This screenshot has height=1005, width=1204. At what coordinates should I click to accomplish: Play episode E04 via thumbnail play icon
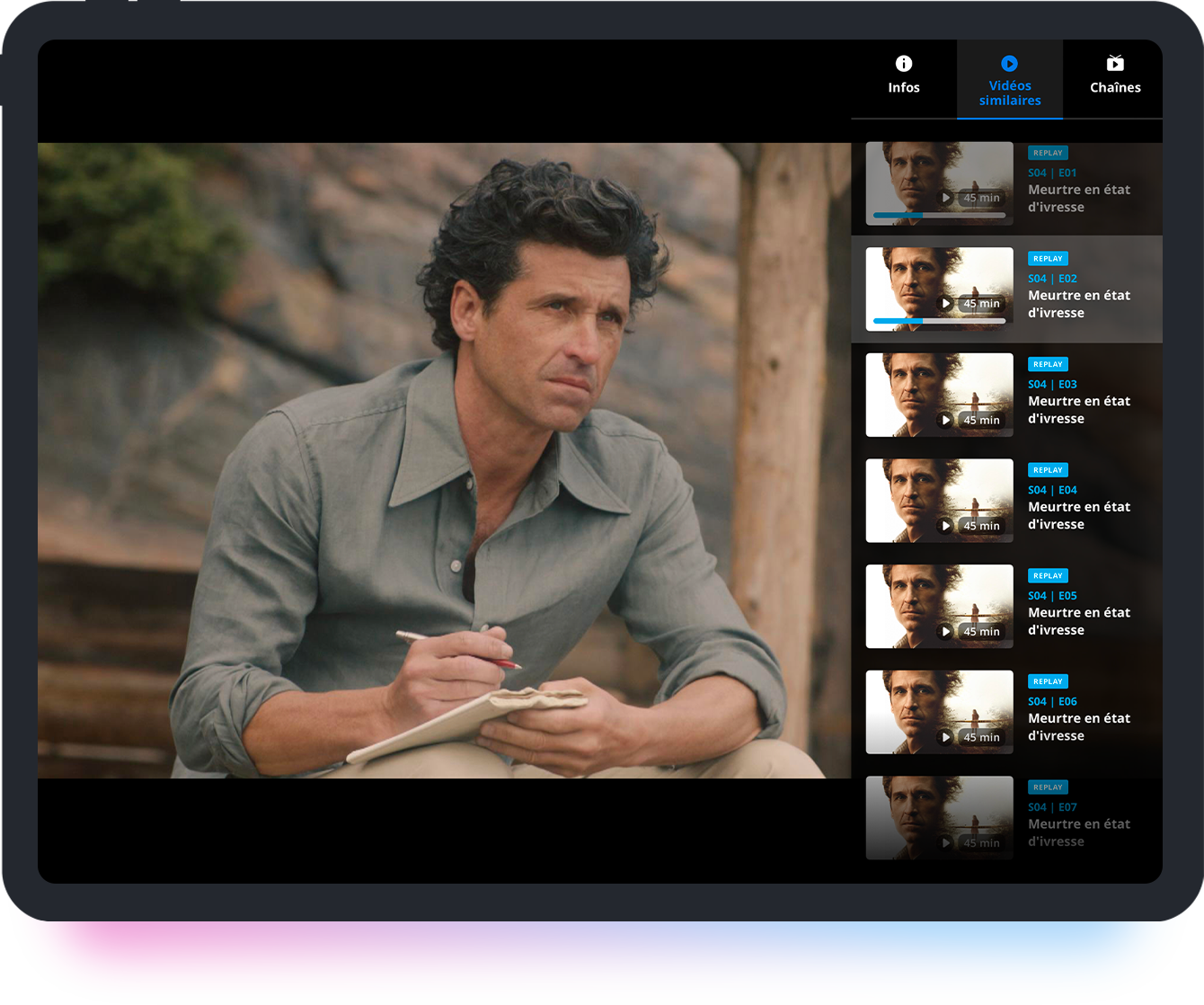(x=945, y=526)
